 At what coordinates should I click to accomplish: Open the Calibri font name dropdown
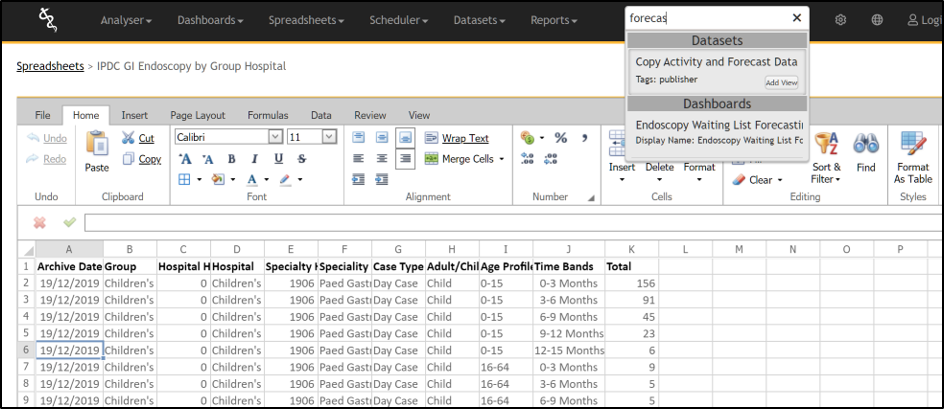(275, 137)
